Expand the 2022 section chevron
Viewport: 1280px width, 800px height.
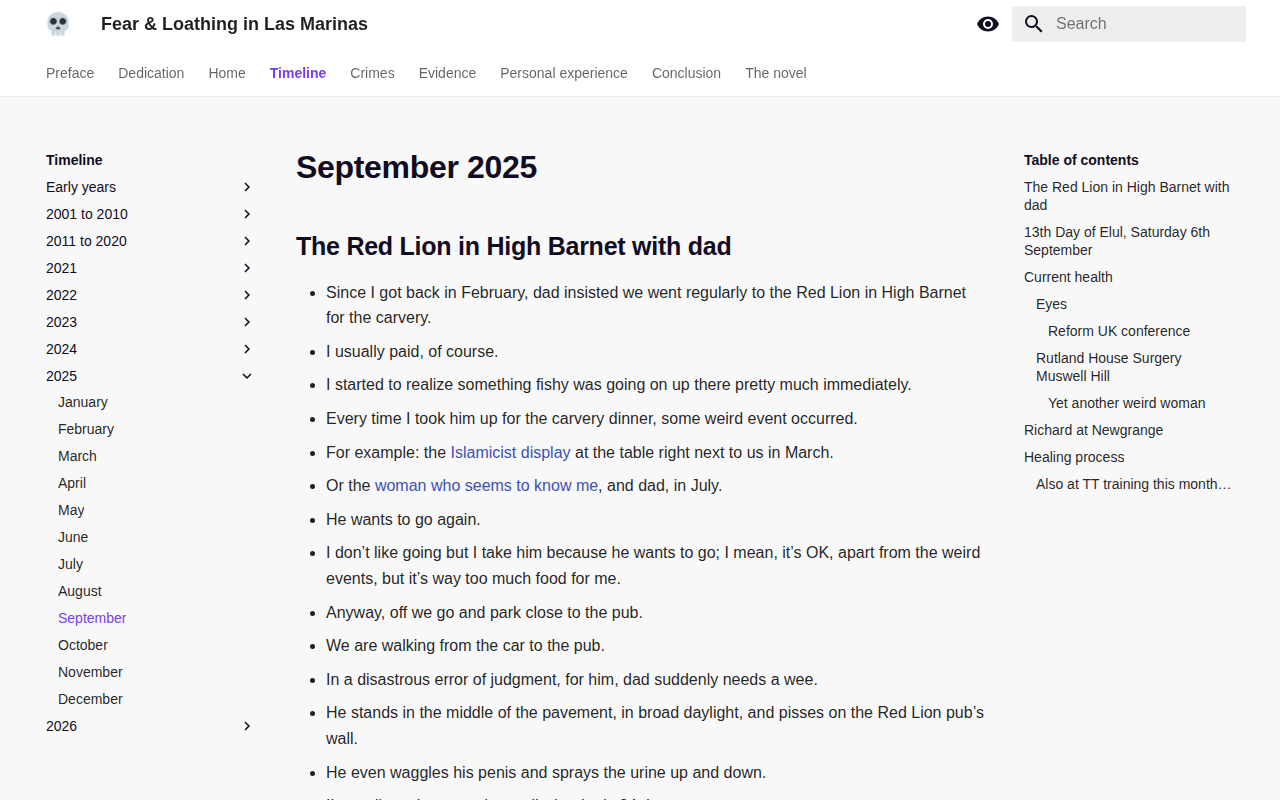pyautogui.click(x=247, y=295)
